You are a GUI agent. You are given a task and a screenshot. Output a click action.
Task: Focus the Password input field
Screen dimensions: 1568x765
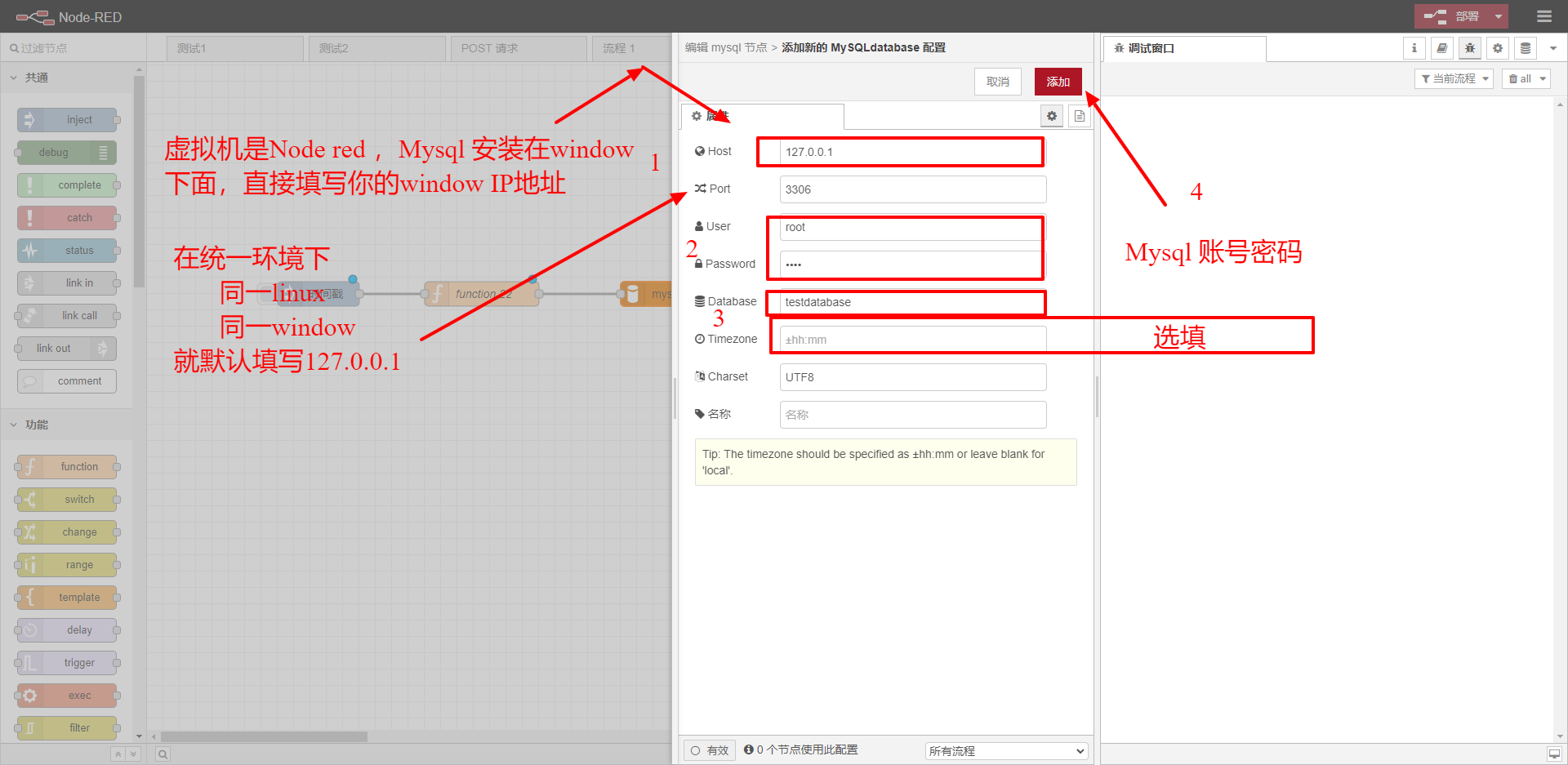click(x=913, y=265)
